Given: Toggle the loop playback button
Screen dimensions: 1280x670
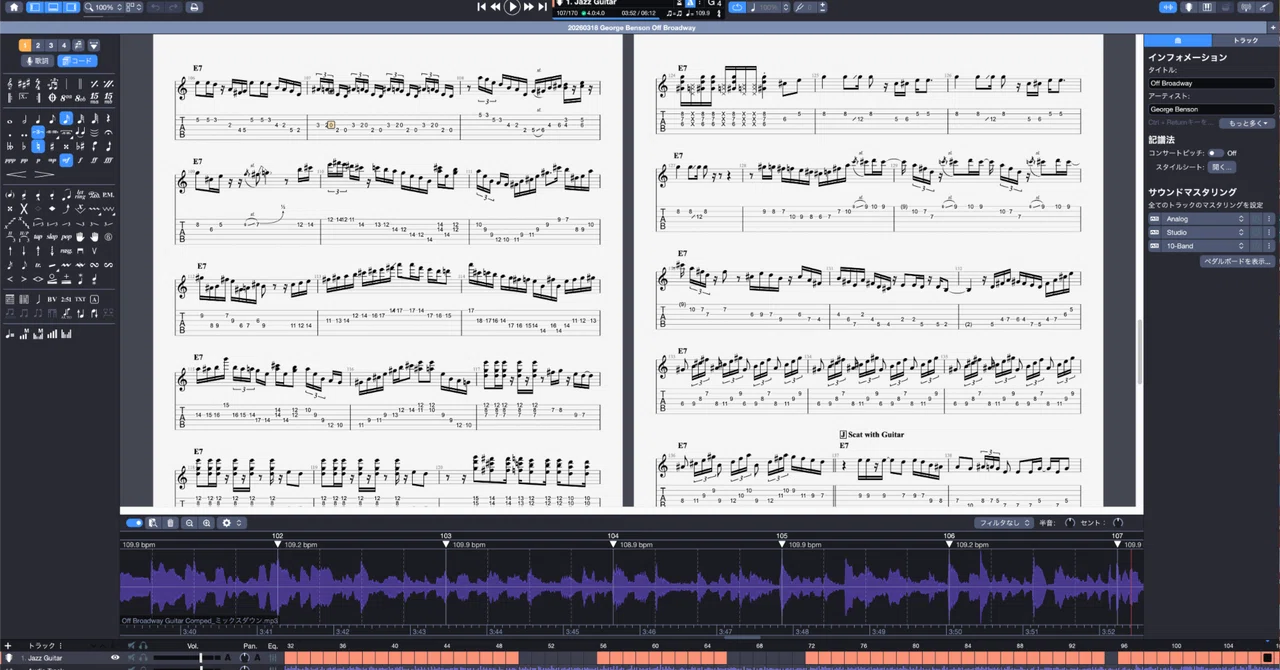Looking at the screenshot, I should pyautogui.click(x=737, y=7).
